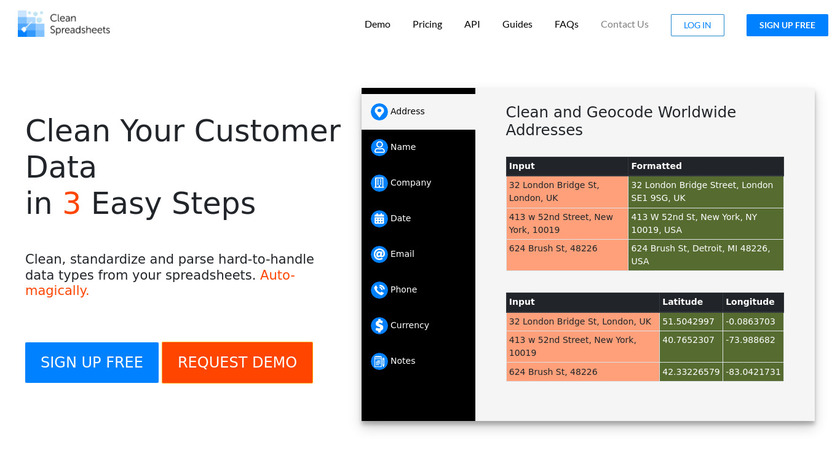The height and width of the screenshot is (472, 840).
Task: Select the Address location pin icon
Action: [x=379, y=112]
